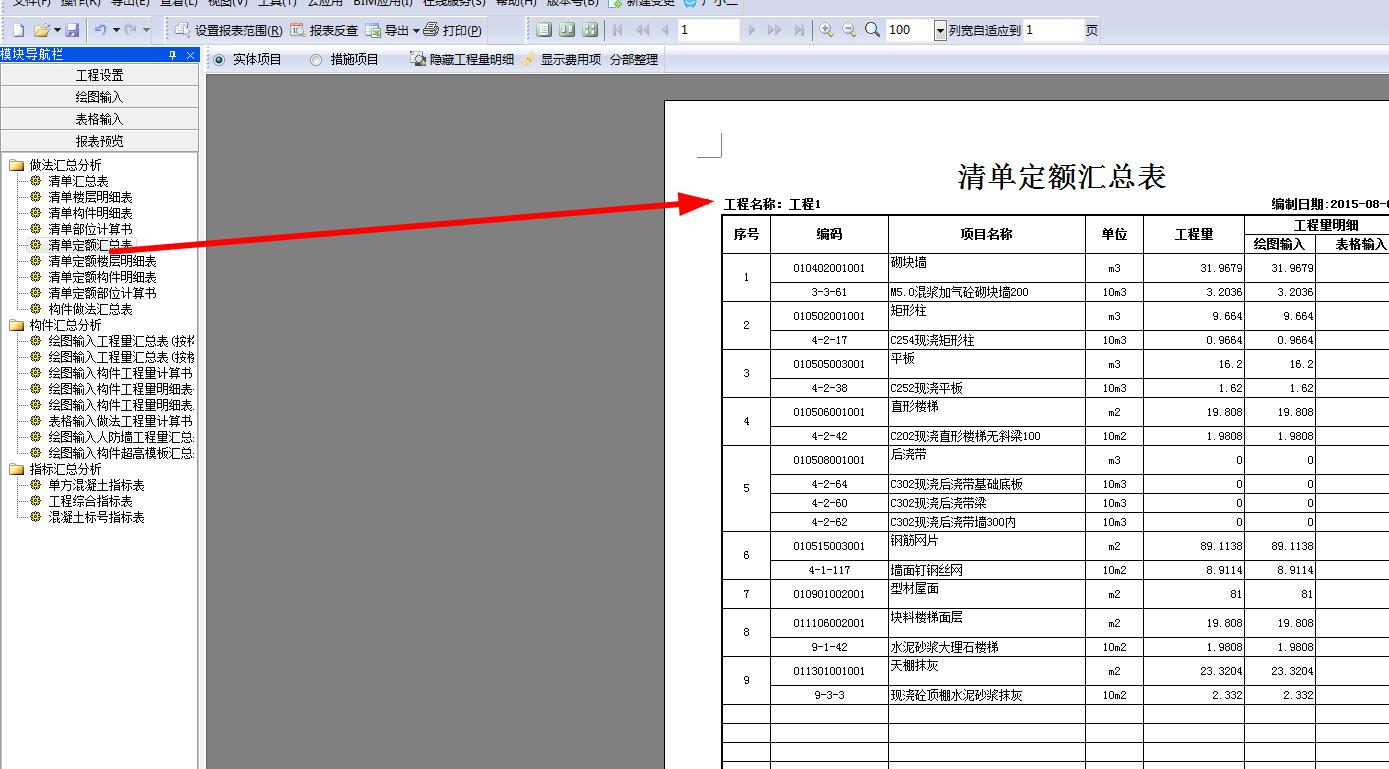This screenshot has height=769, width=1389.
Task: Open the redo history dropdown arrow
Action: (146, 30)
